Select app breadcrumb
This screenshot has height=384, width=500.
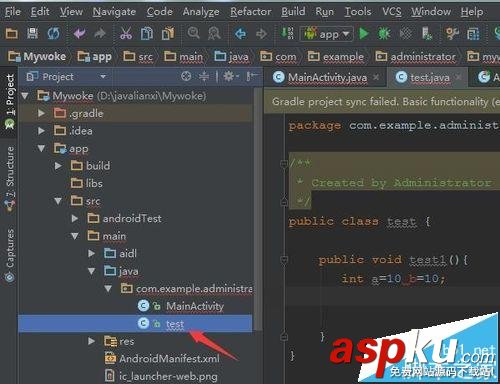coord(94,57)
